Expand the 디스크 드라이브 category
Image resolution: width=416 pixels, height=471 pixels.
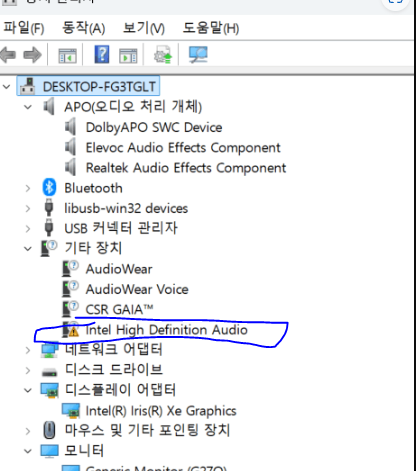coord(28,370)
